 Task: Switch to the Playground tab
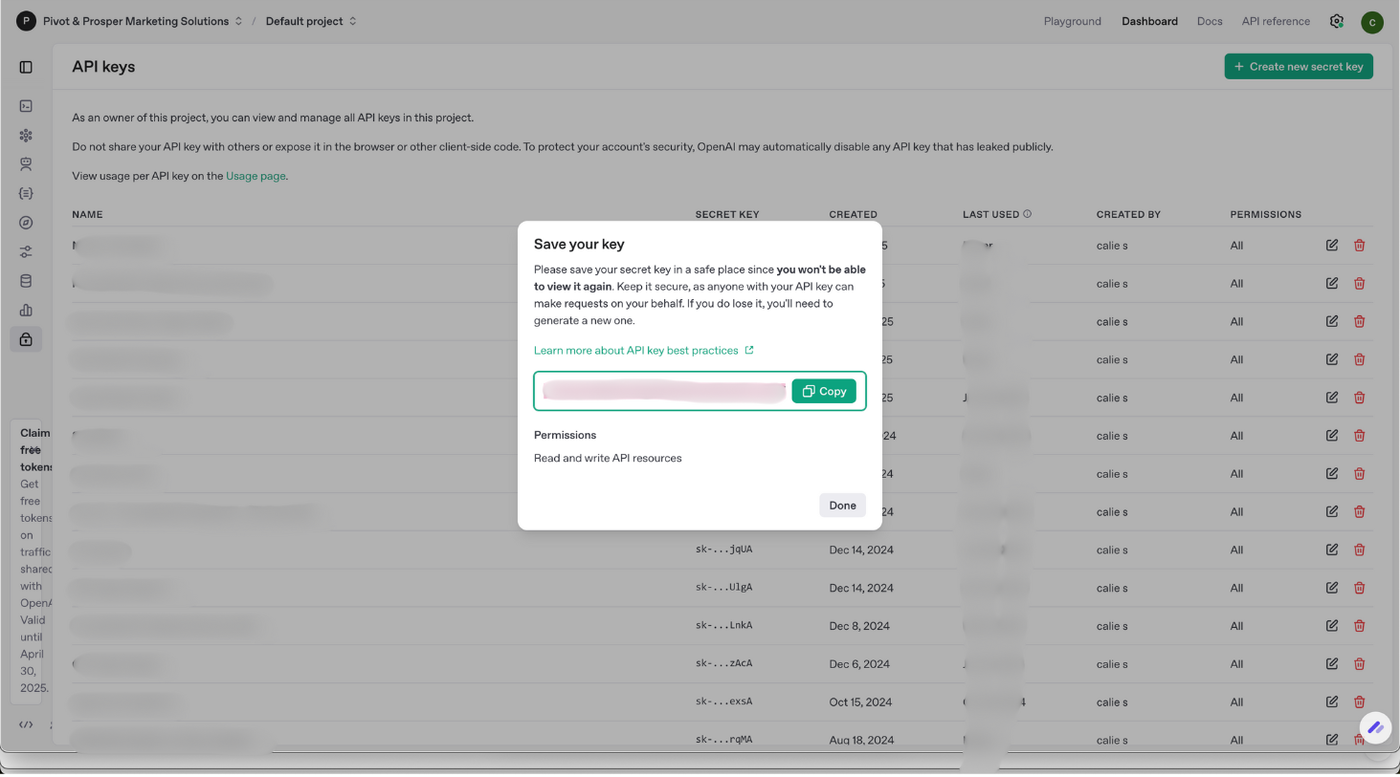1072,21
